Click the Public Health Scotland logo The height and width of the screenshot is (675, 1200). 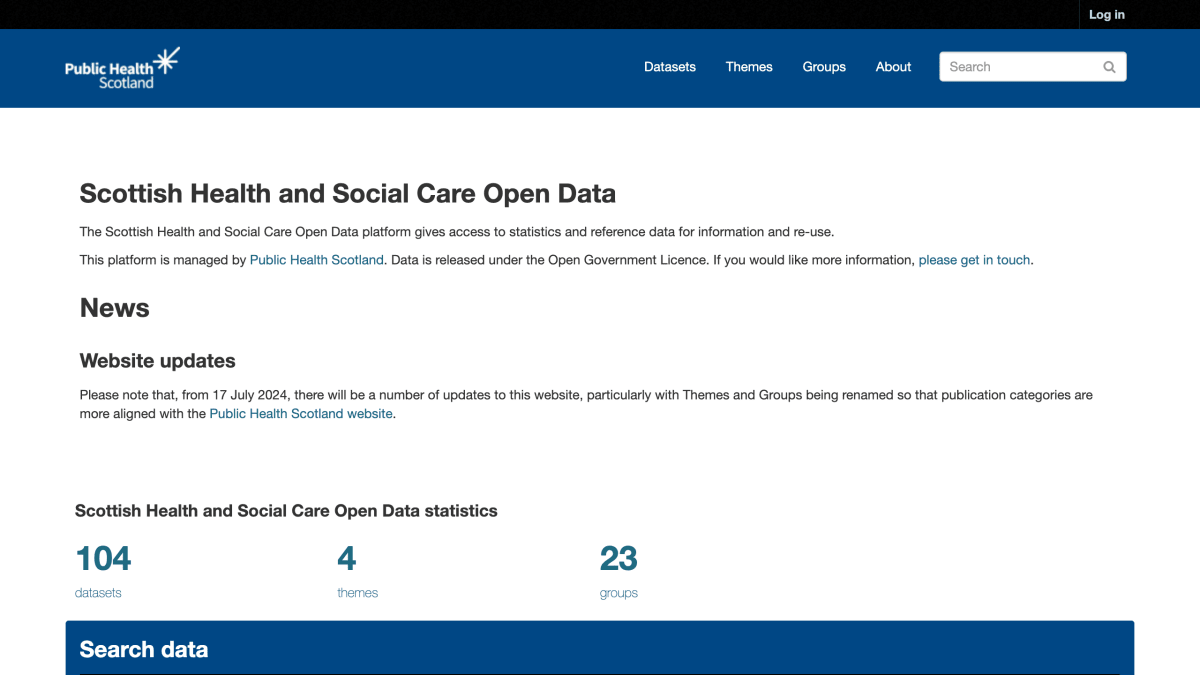(x=122, y=68)
